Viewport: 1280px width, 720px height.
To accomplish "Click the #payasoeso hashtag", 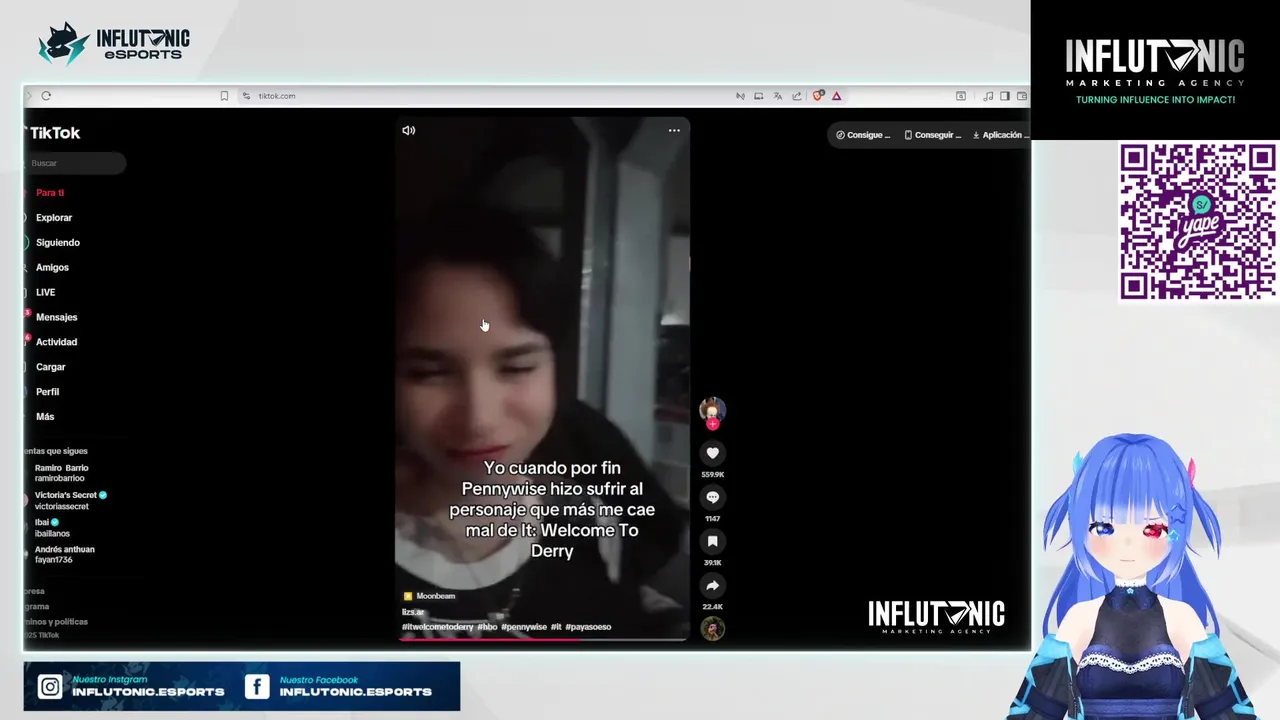I will click(x=588, y=627).
